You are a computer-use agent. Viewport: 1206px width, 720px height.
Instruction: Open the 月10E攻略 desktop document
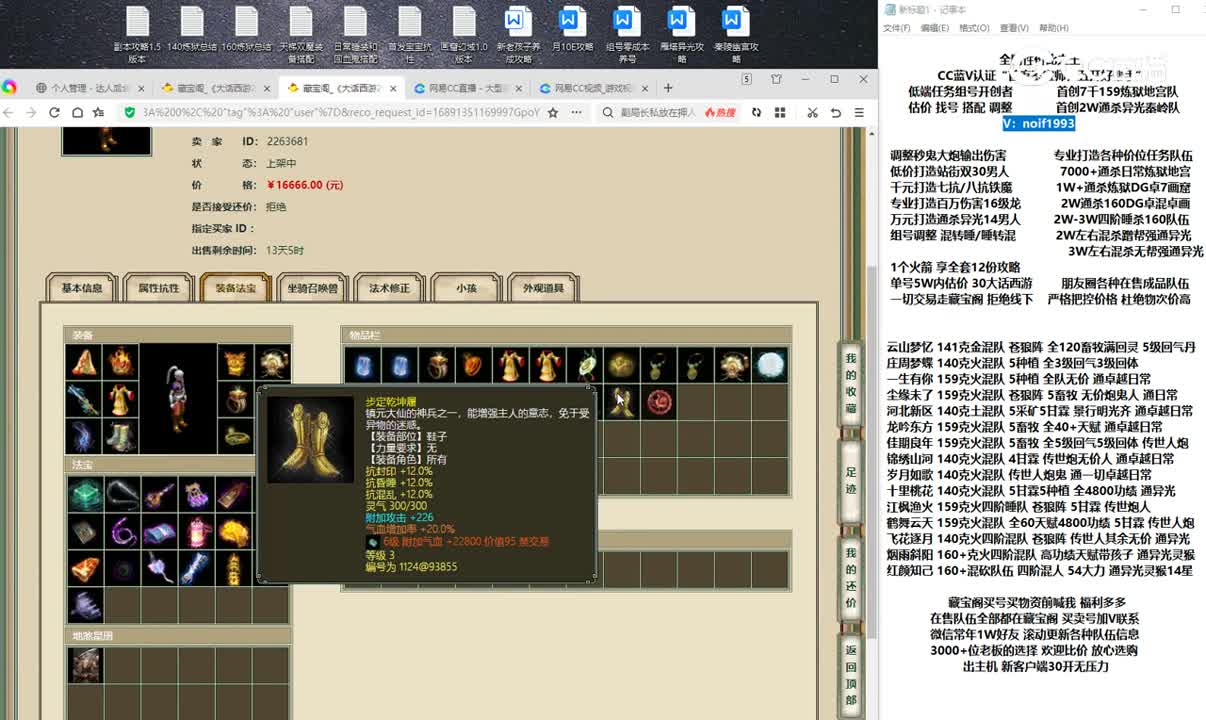point(572,28)
